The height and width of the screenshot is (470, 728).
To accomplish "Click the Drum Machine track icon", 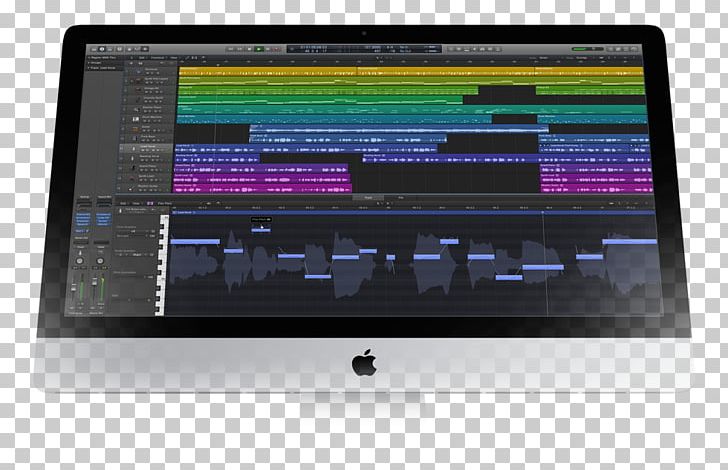I will [x=136, y=119].
